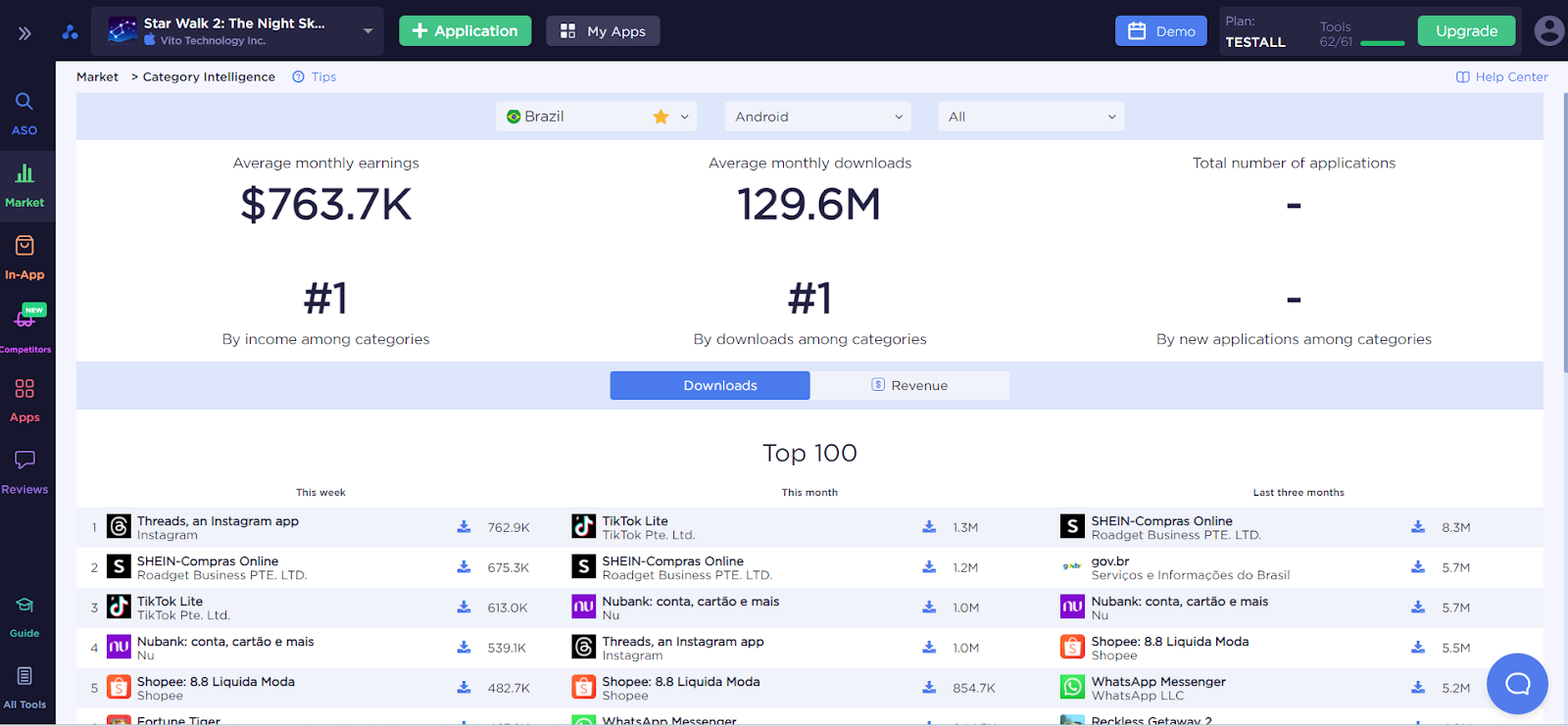The height and width of the screenshot is (726, 1568).
Task: Open gov.br in Last three months
Action: coord(1110,561)
